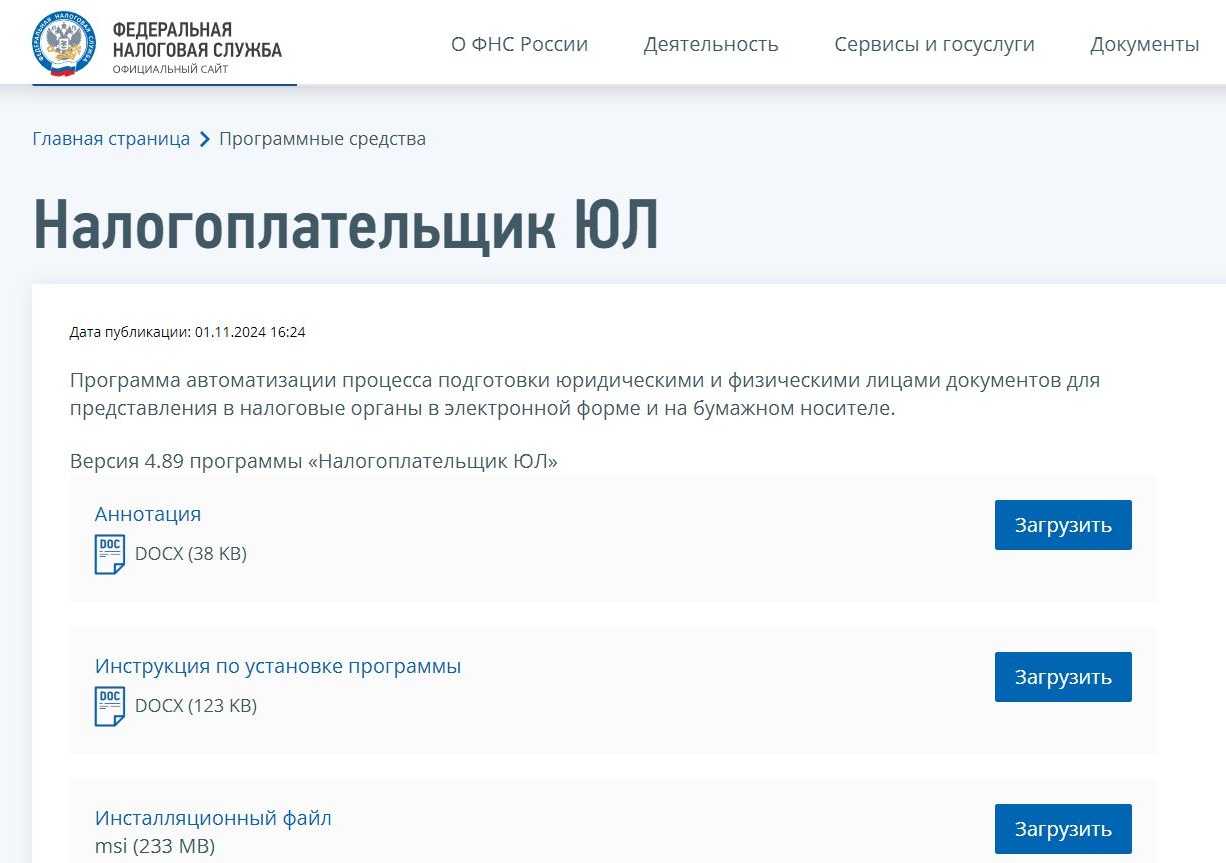Open the Сервисы и госуслуги menu
This screenshot has height=863, width=1226.
coord(934,44)
